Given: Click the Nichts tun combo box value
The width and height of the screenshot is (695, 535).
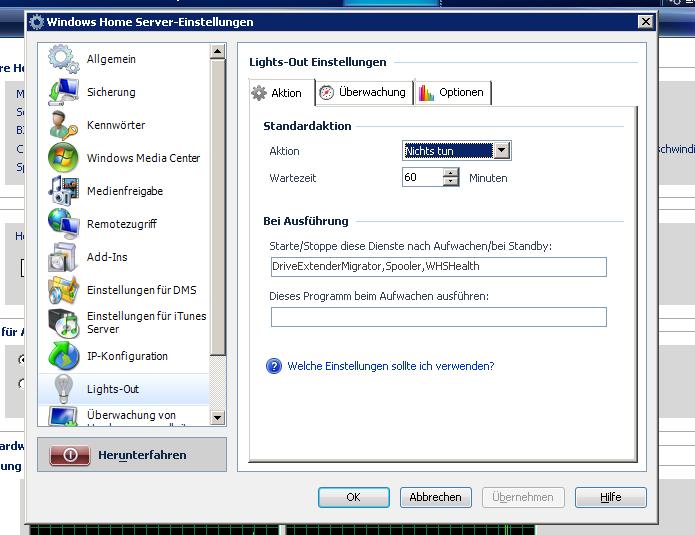Looking at the screenshot, I should coord(448,151).
